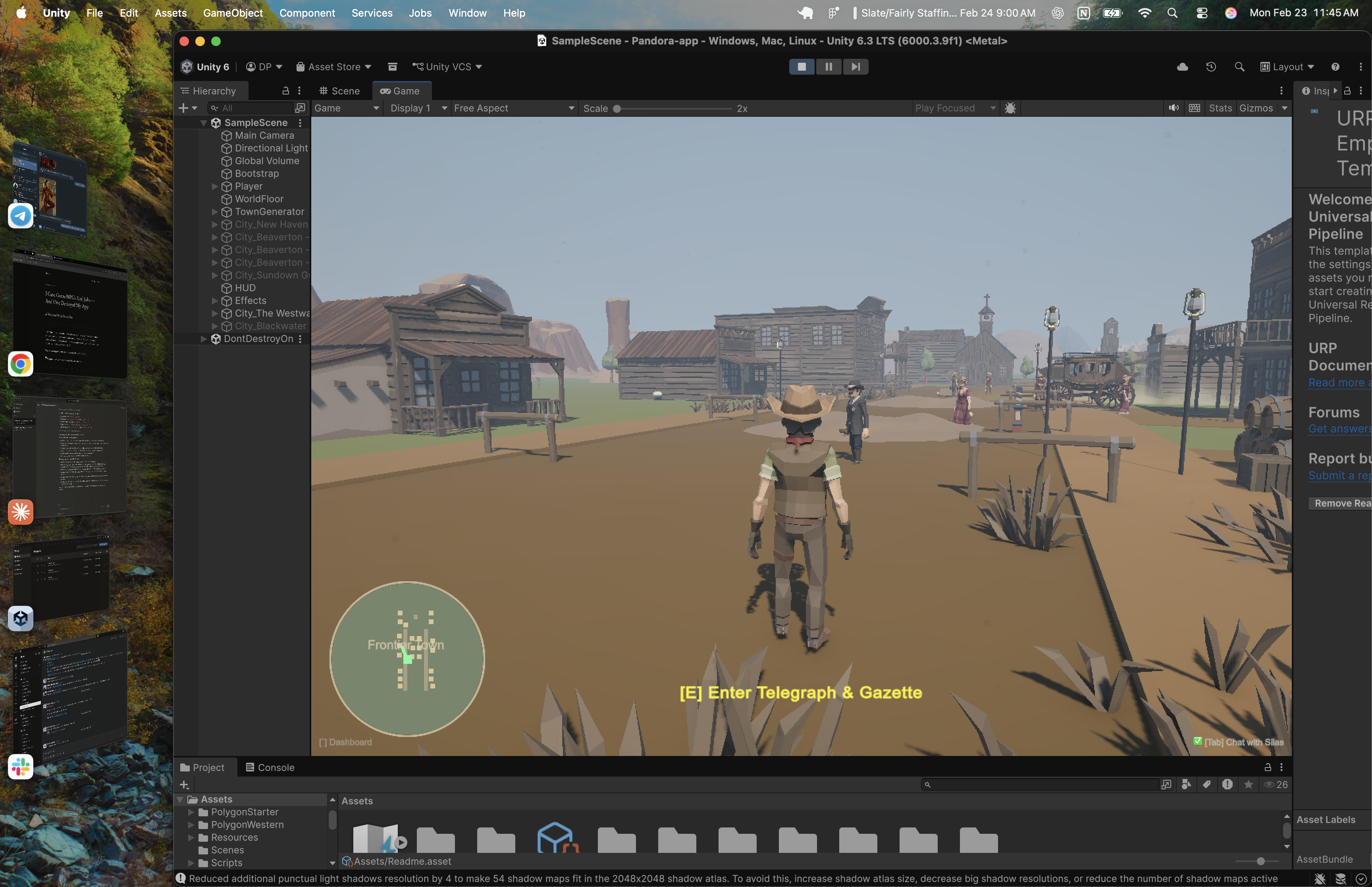Open the Layout dropdown
1372x887 pixels.
click(1287, 67)
